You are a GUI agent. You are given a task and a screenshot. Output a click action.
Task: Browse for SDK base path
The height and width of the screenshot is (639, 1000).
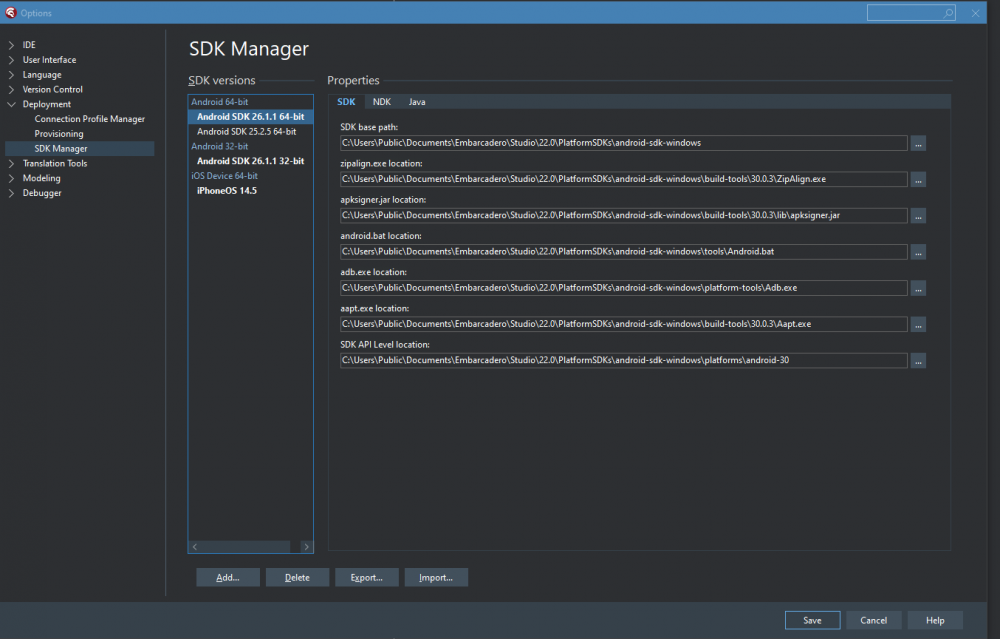point(918,143)
